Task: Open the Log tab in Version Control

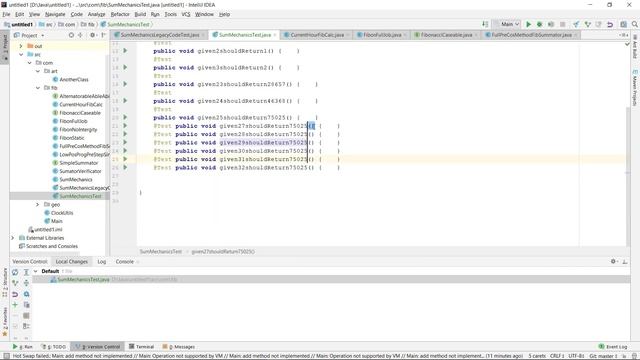Action: [x=102, y=262]
